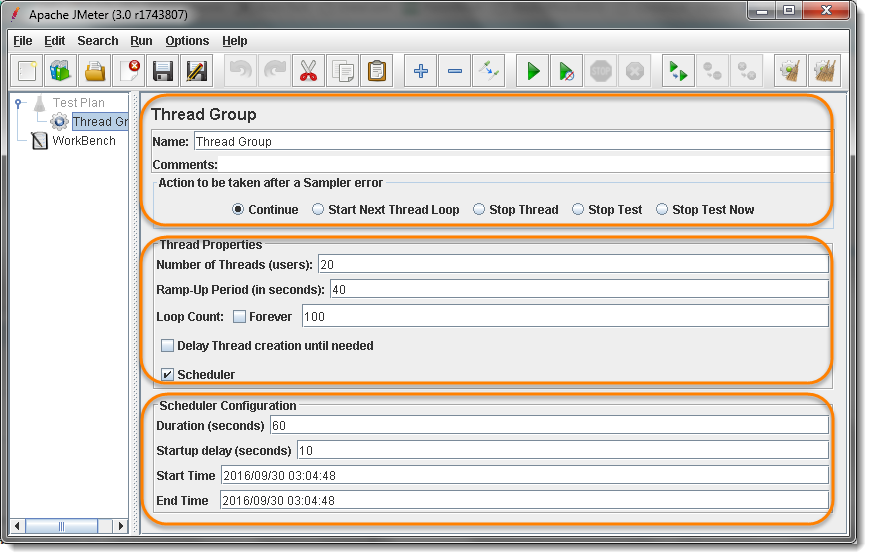Image resolution: width=872 pixels, height=559 pixels.
Task: Click the Undo arrow icon
Action: click(x=241, y=71)
